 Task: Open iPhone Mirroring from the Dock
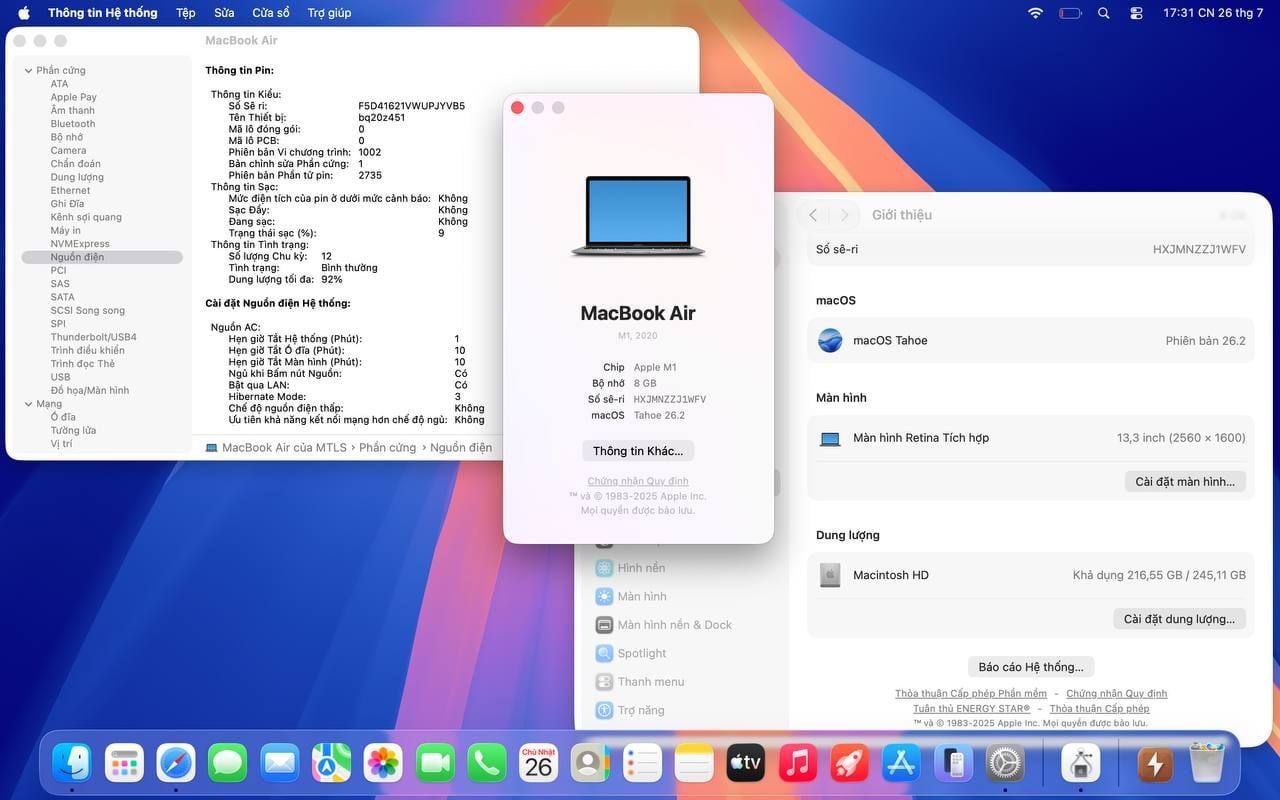[953, 764]
